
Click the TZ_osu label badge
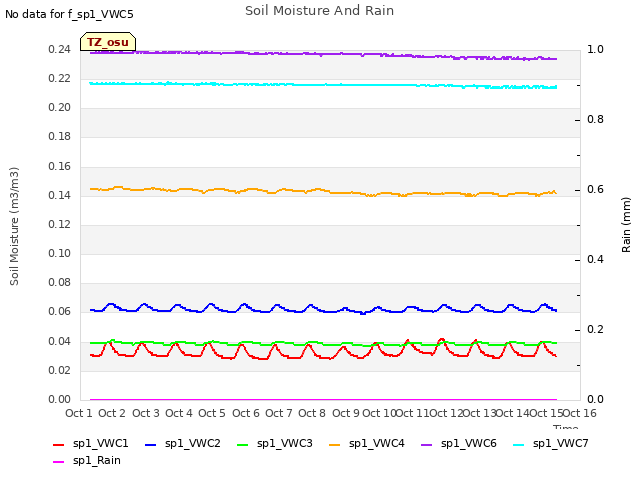click(108, 42)
